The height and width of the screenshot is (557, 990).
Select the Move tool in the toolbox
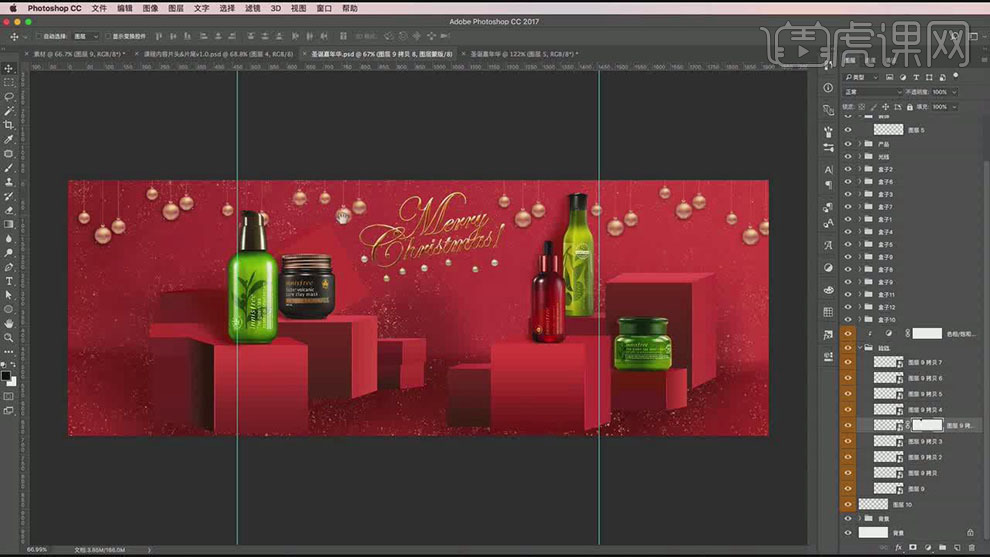pyautogui.click(x=9, y=68)
